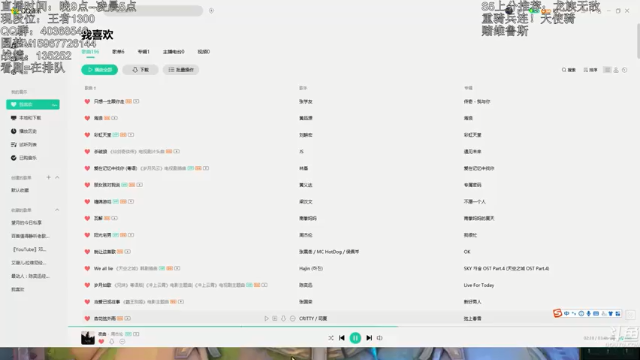This screenshot has height=360, width=640.
Task: Toggle favorite heart in the bottom player bar
Action: [101, 342]
